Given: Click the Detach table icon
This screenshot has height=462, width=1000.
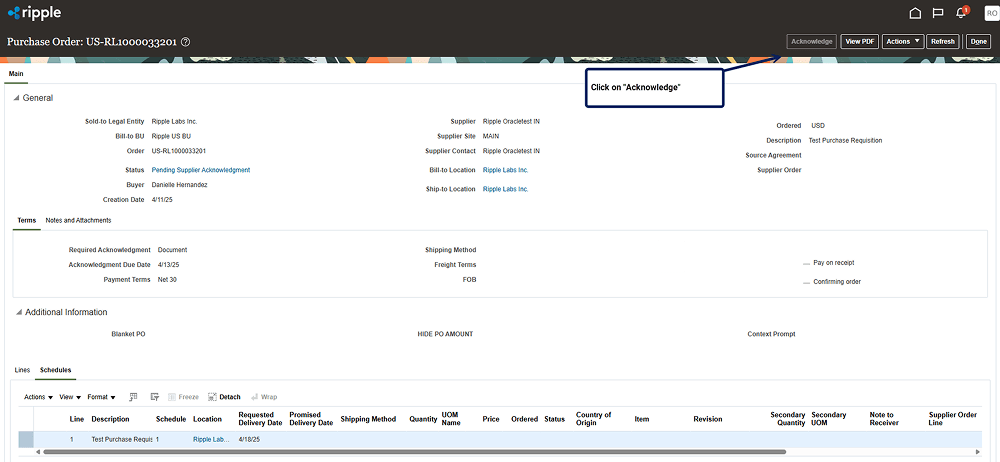Looking at the screenshot, I should [x=224, y=397].
